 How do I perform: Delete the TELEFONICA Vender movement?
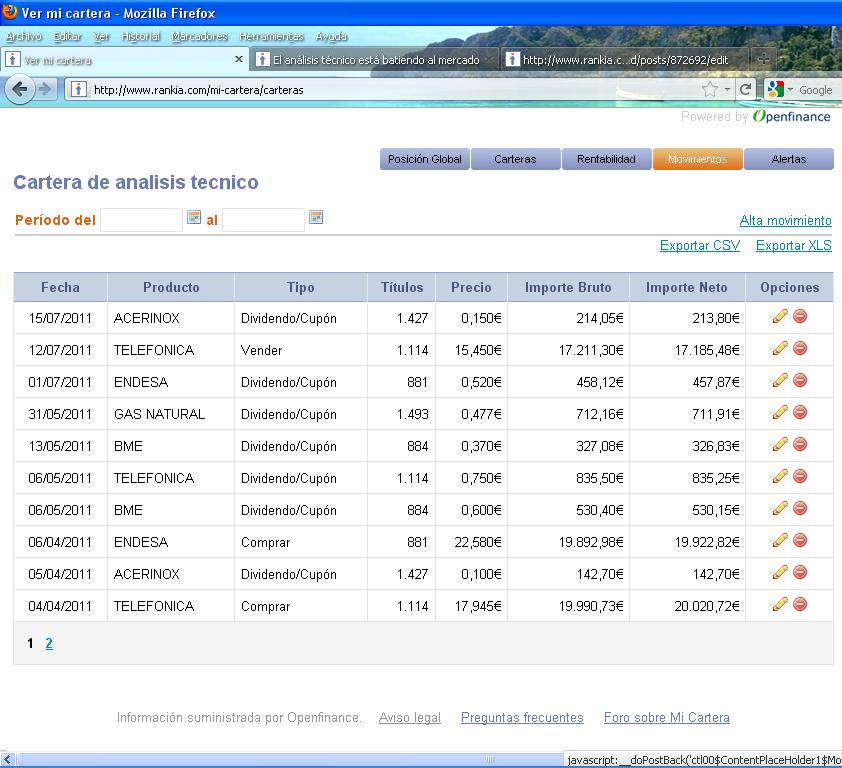[800, 349]
